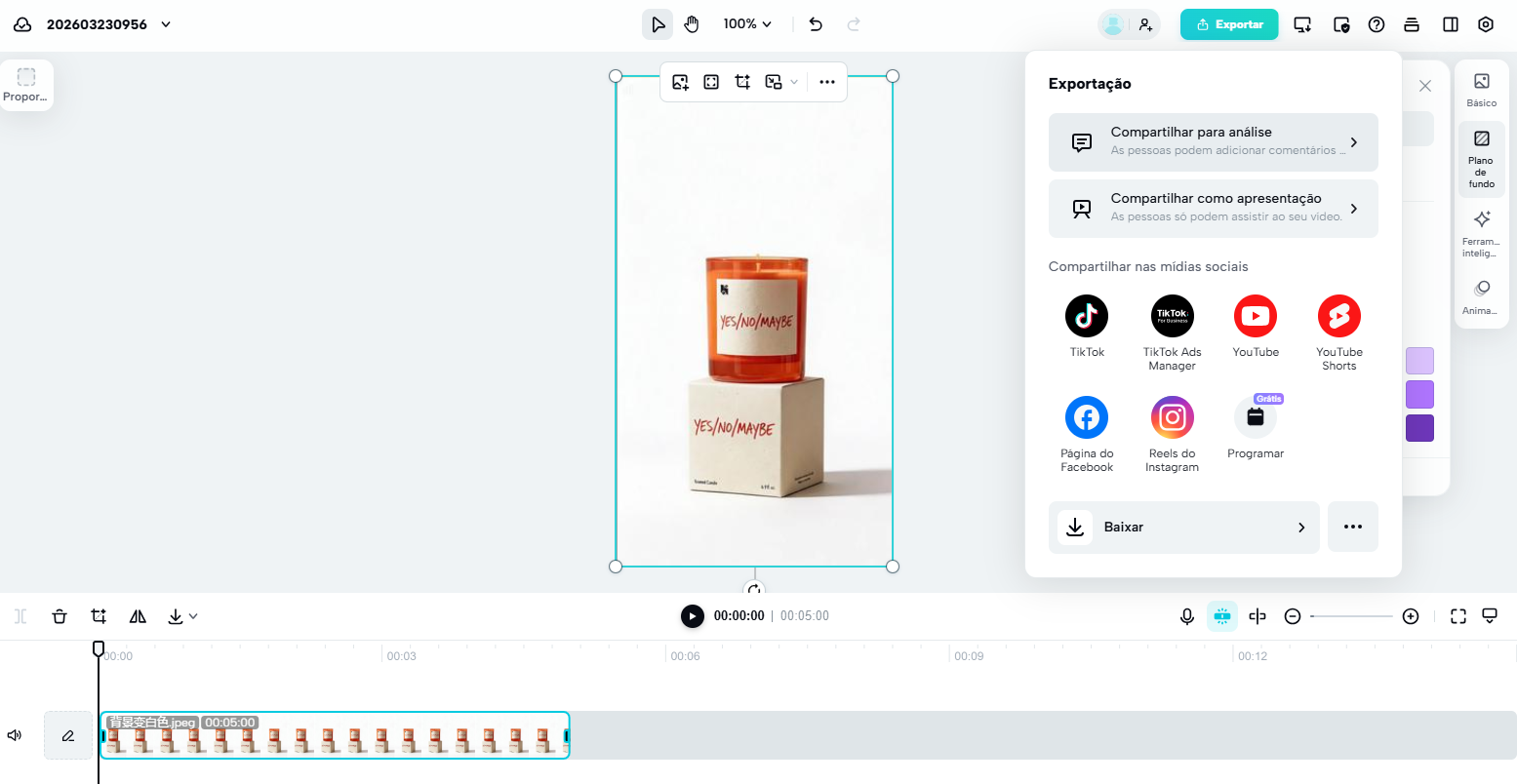Collapse the timeline with the monitor arrow icon
This screenshot has height=784, width=1517.
(x=1490, y=616)
